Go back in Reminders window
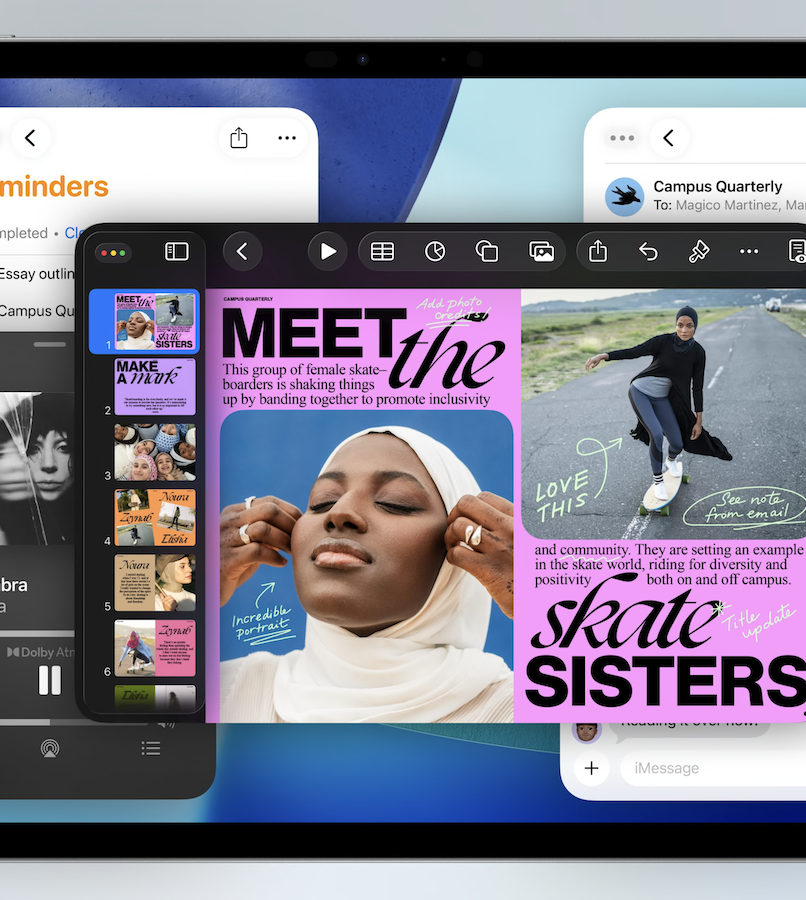This screenshot has width=806, height=900. pyautogui.click(x=30, y=138)
